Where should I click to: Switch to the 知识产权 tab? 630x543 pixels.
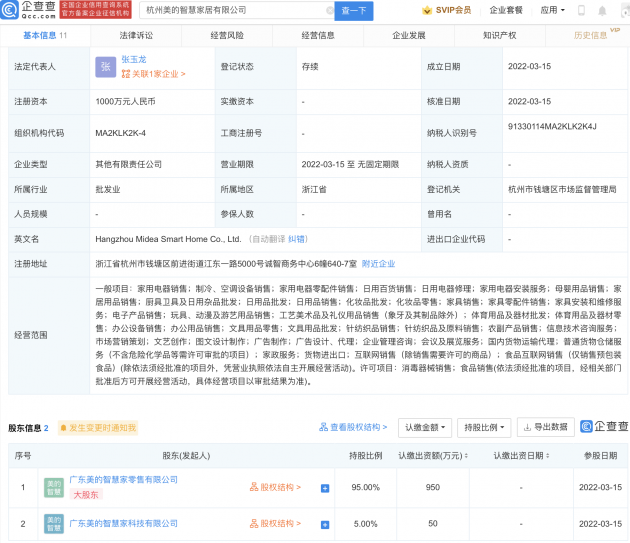tap(499, 35)
